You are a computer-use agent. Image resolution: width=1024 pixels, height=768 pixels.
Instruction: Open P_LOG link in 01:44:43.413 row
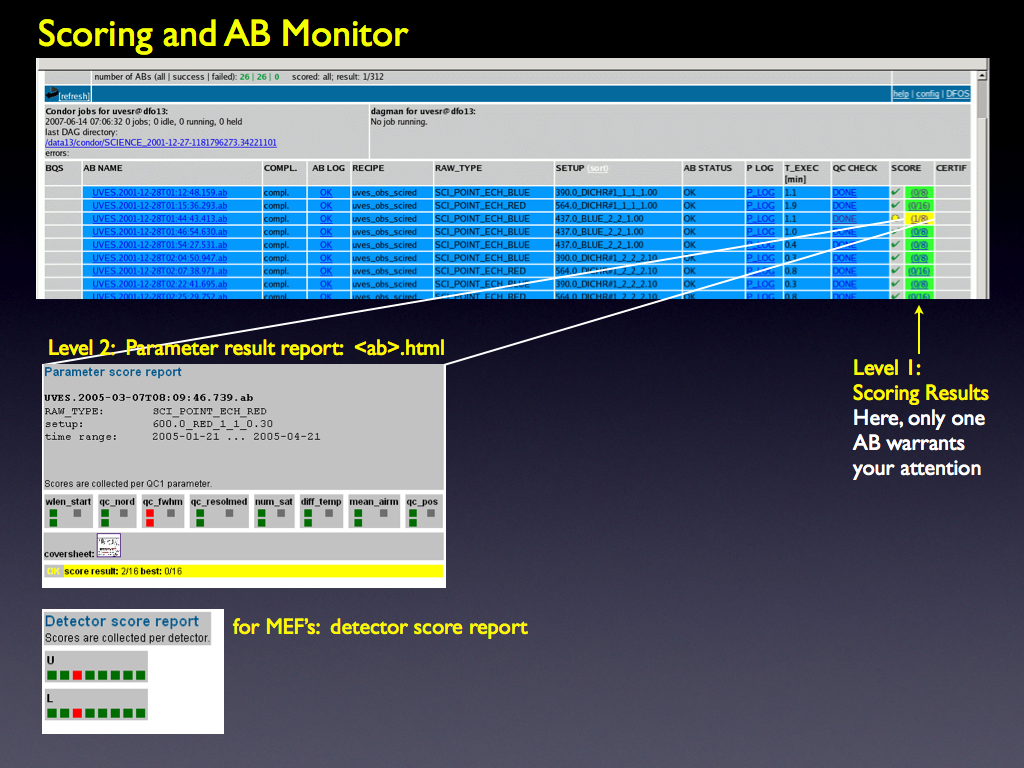(761, 219)
